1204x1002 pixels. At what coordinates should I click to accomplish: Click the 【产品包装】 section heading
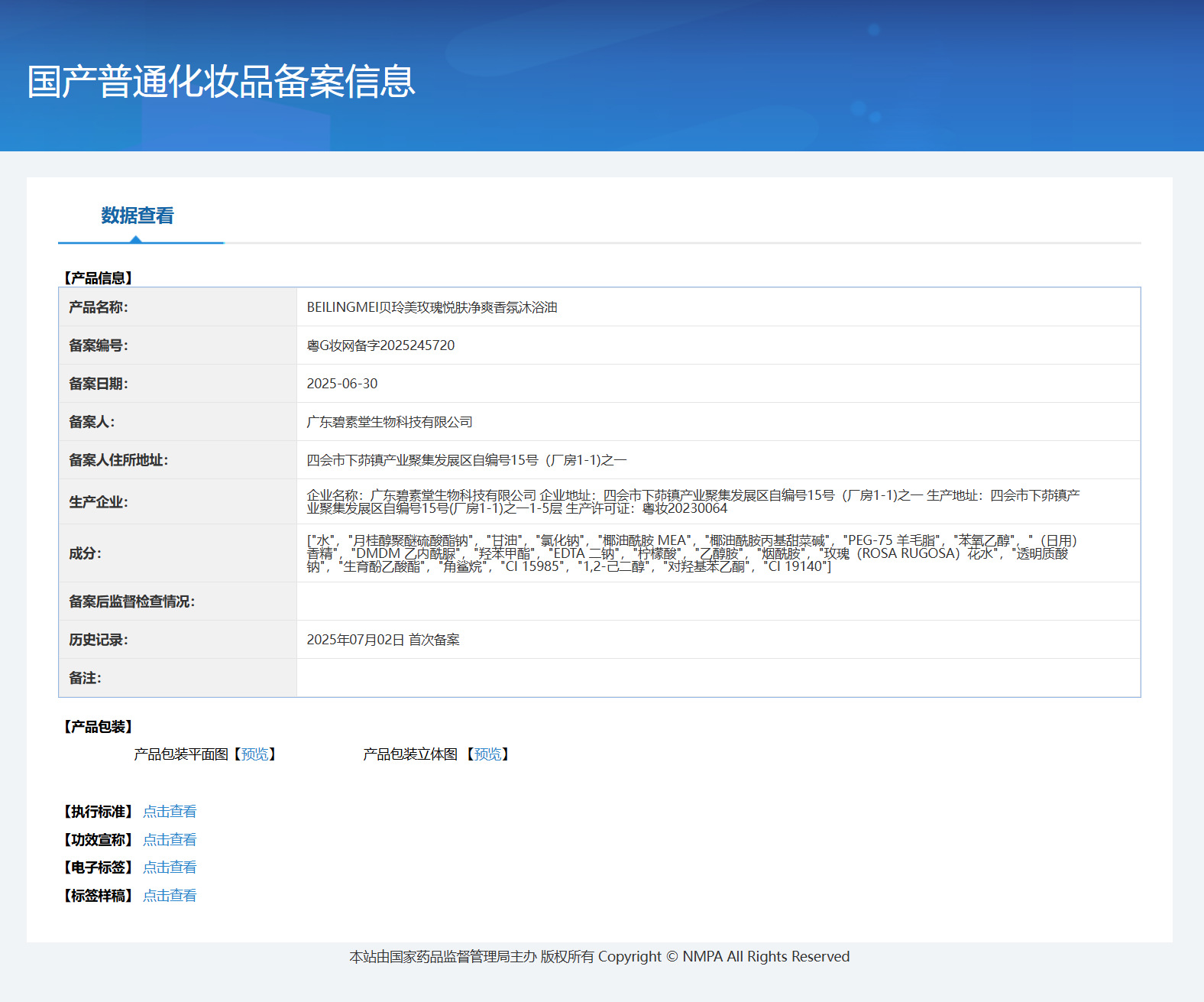point(98,727)
